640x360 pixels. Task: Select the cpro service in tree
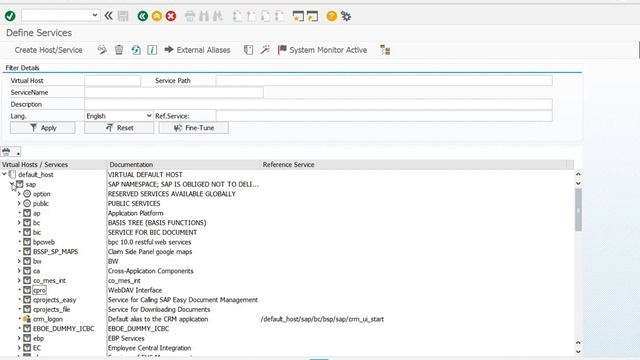[x=39, y=290]
